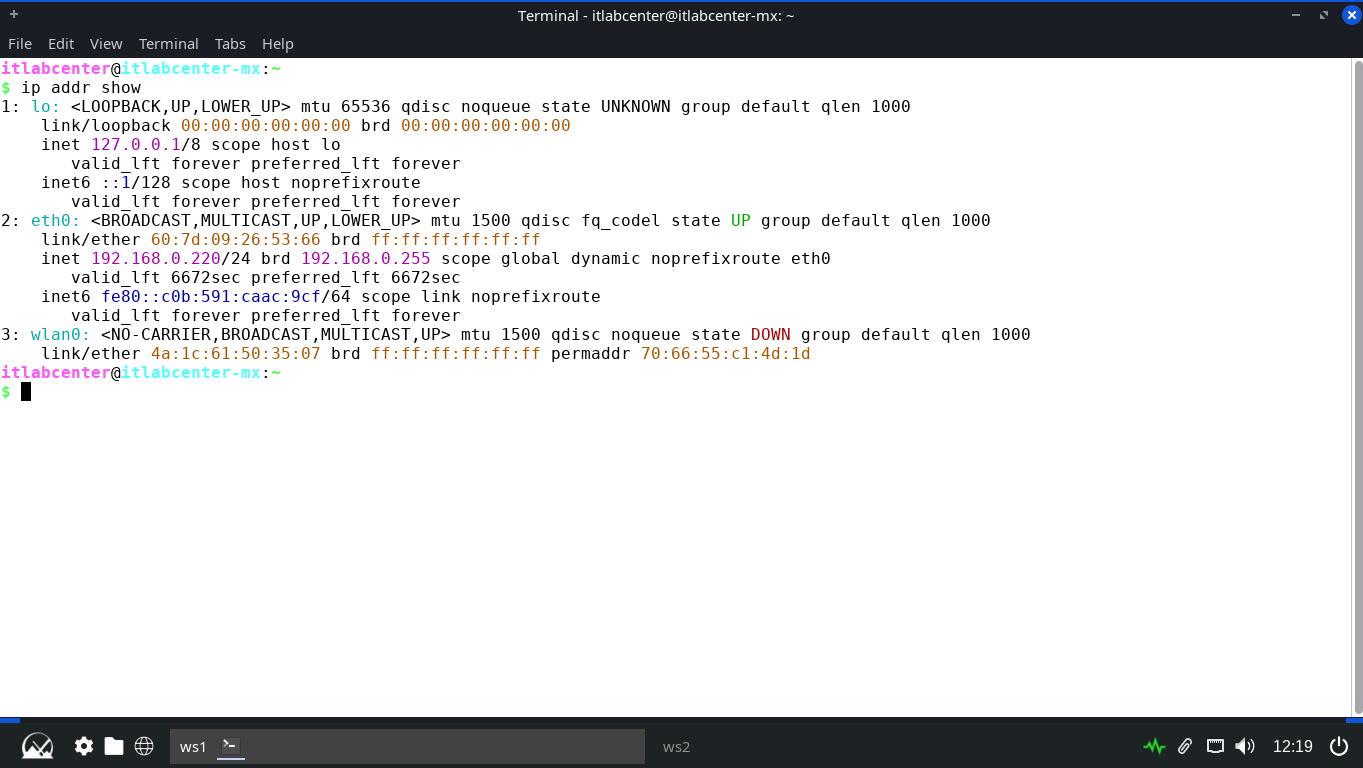Click the terminal icon in taskbar
Image resolution: width=1363 pixels, height=768 pixels.
click(x=230, y=746)
